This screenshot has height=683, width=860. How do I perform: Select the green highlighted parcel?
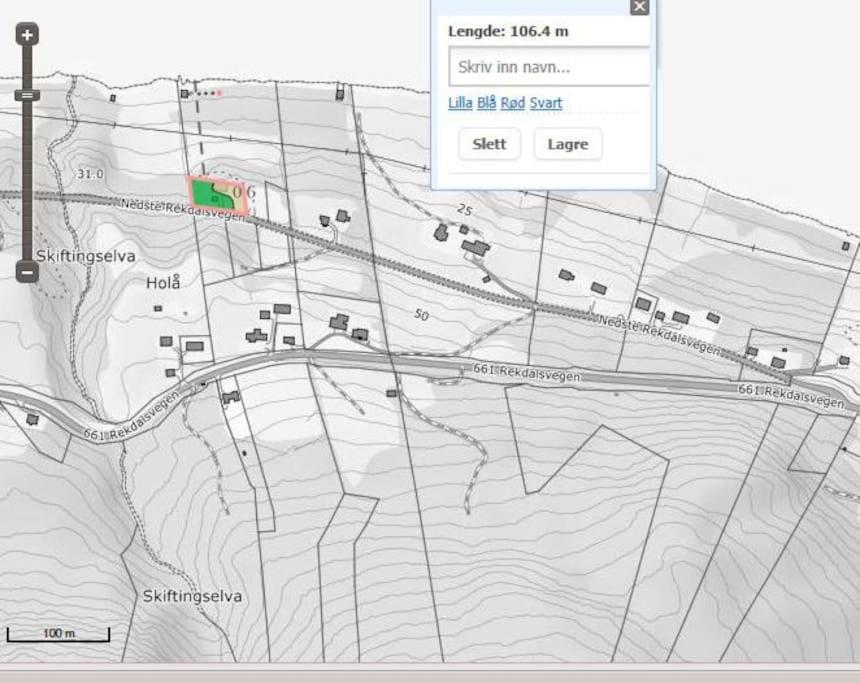coord(211,195)
